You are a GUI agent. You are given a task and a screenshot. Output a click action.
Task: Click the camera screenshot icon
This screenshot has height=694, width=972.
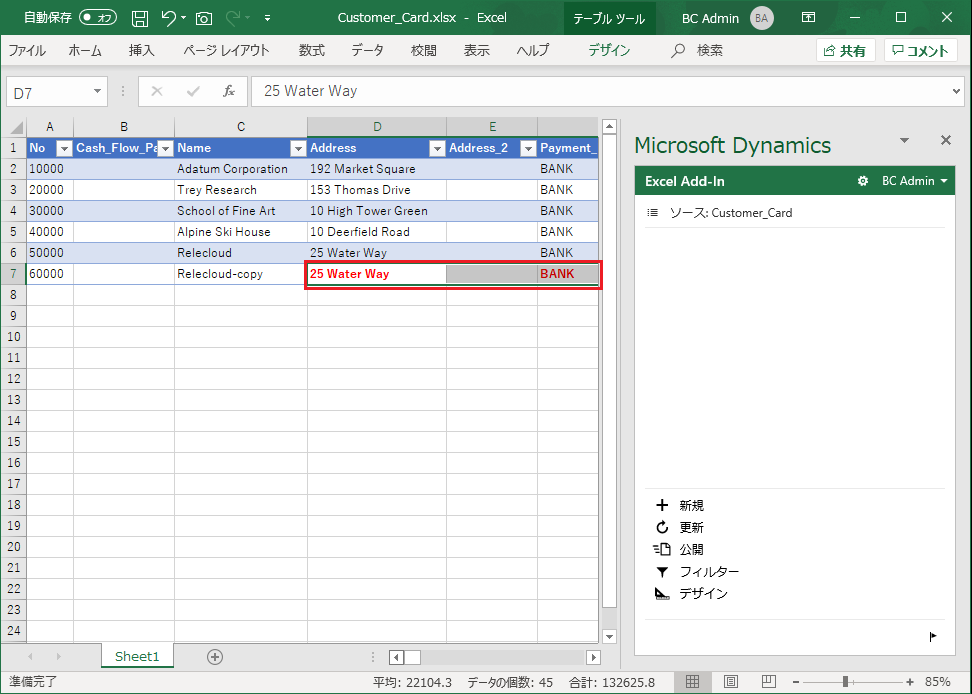(x=204, y=19)
